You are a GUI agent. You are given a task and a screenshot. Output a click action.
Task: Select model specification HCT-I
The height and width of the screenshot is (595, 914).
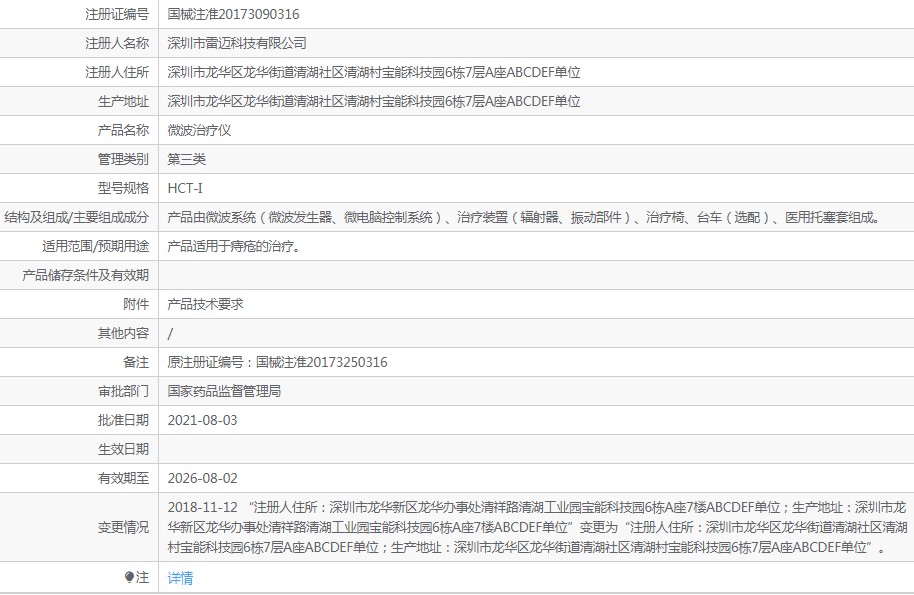pyautogui.click(x=185, y=188)
